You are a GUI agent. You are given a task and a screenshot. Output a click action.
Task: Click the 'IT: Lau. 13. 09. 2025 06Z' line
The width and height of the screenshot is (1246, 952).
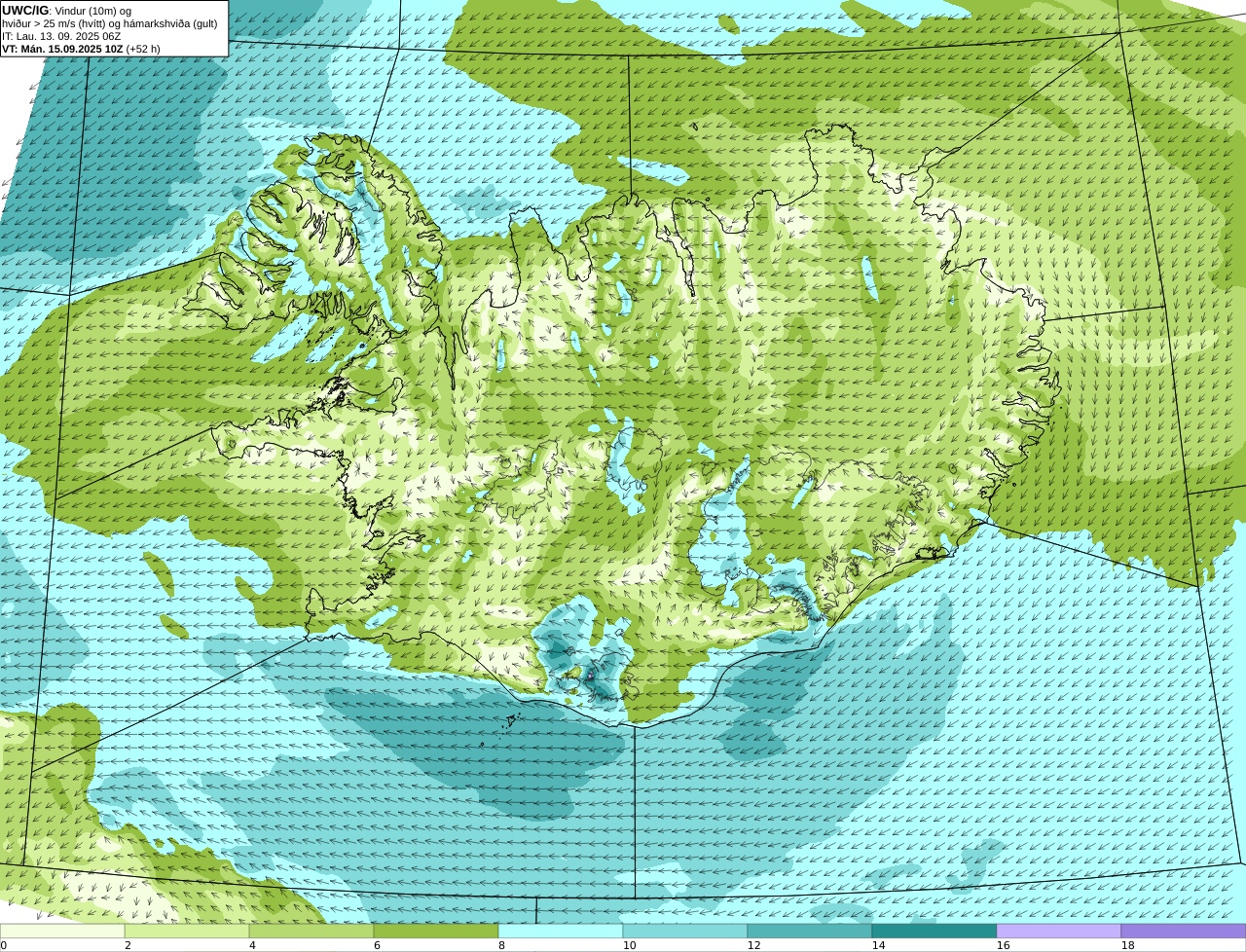point(61,36)
